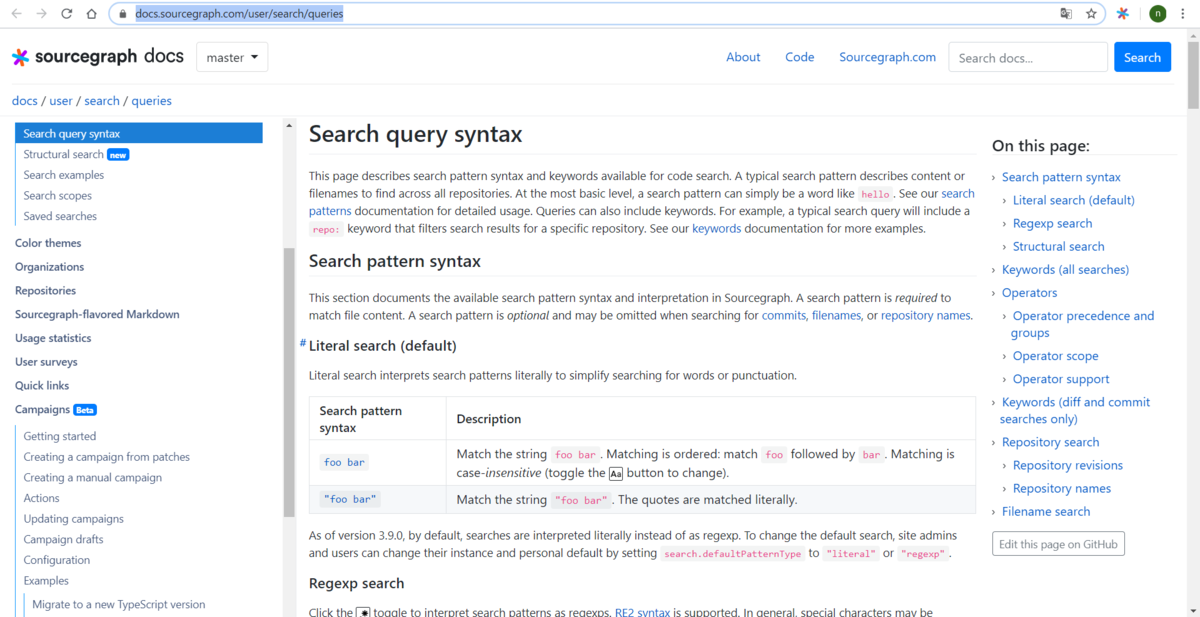The width and height of the screenshot is (1200, 617).
Task: Open Search scopes in sidebar
Action: click(58, 196)
